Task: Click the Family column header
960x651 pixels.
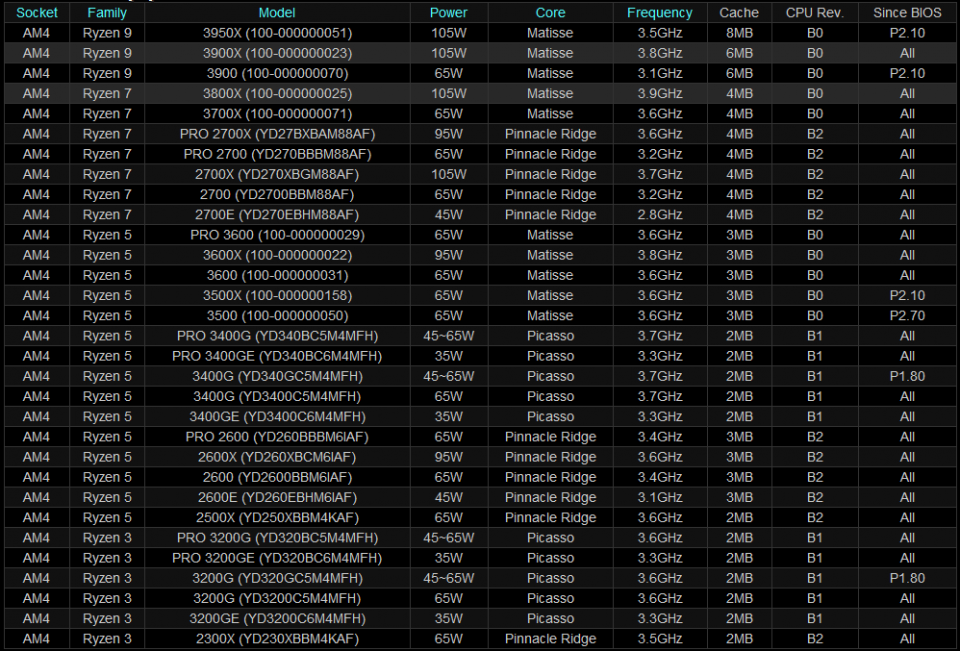Action: (107, 13)
